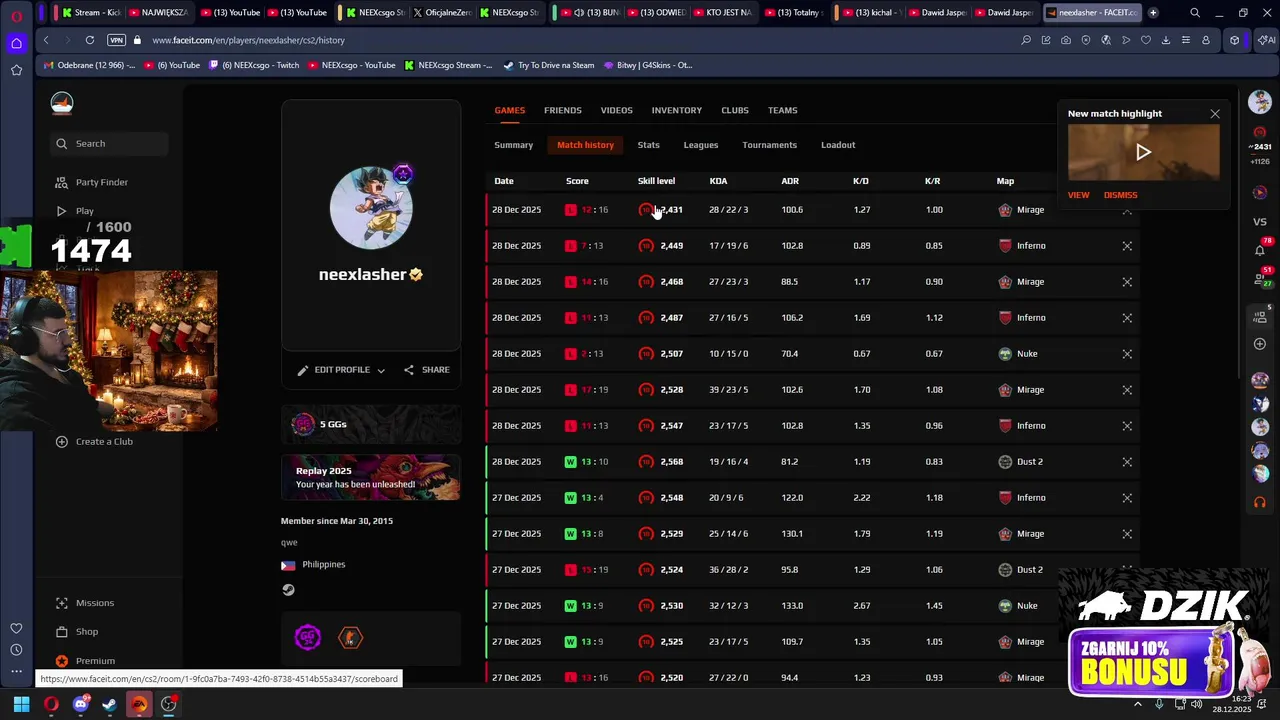Click the 13 : 4 win score cell

[585, 498]
